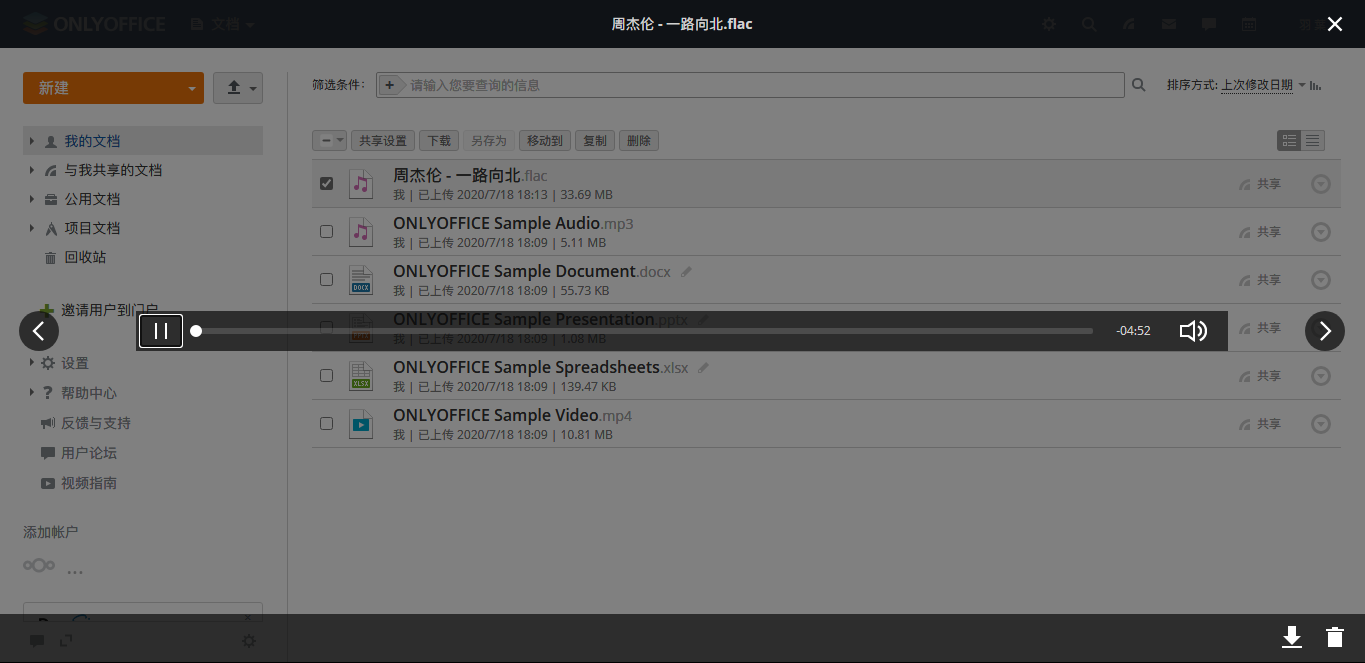Screen dimensions: 1365x663
Task: Click the 移动到 toolbar button
Action: click(x=545, y=141)
